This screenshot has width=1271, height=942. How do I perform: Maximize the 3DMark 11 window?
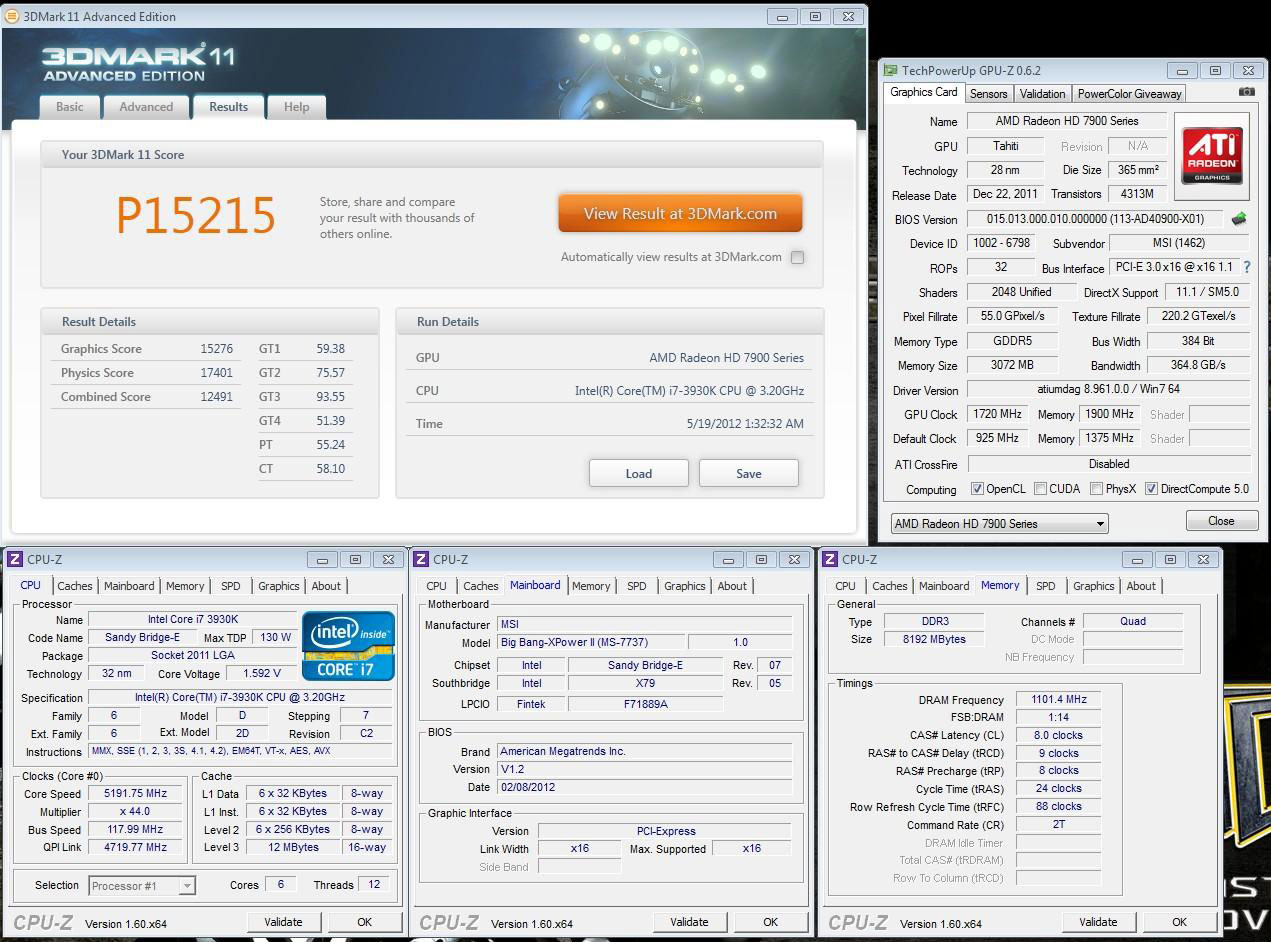pyautogui.click(x=815, y=16)
